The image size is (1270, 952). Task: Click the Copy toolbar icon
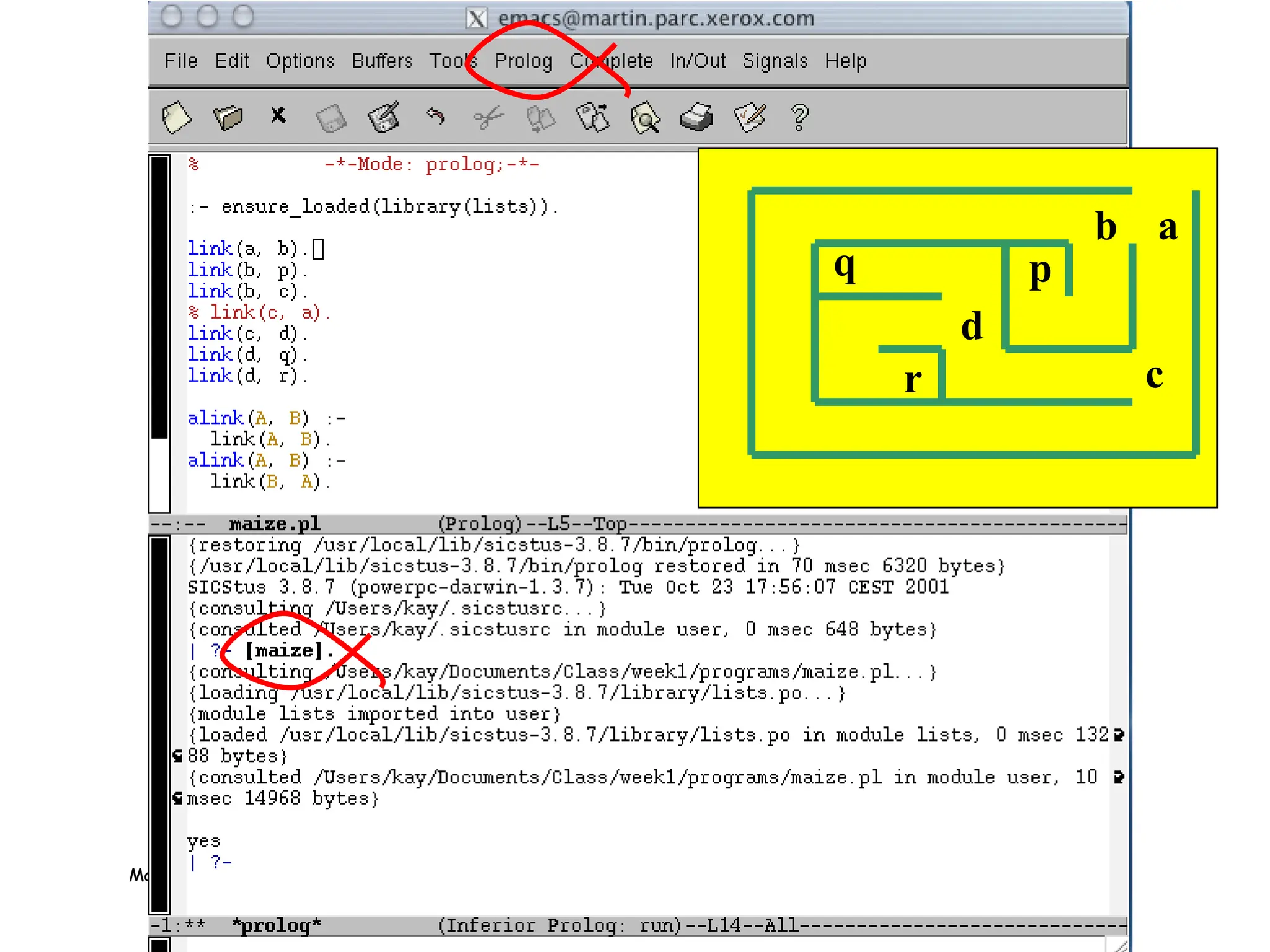click(540, 118)
